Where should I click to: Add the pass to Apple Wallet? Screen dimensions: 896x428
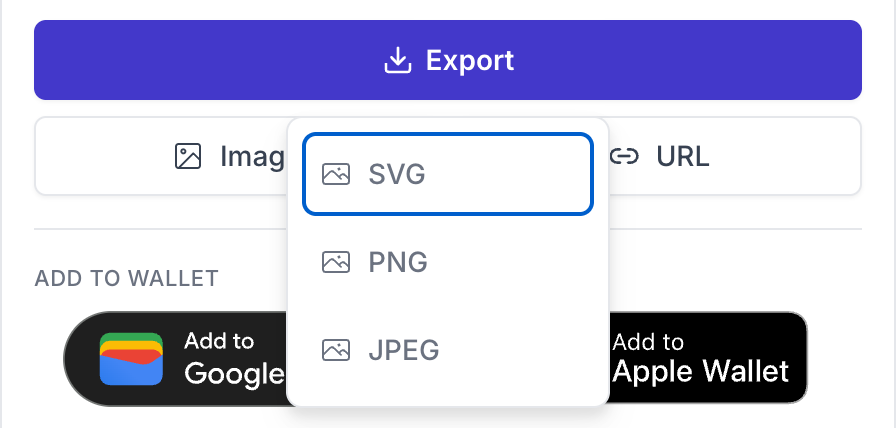708,357
